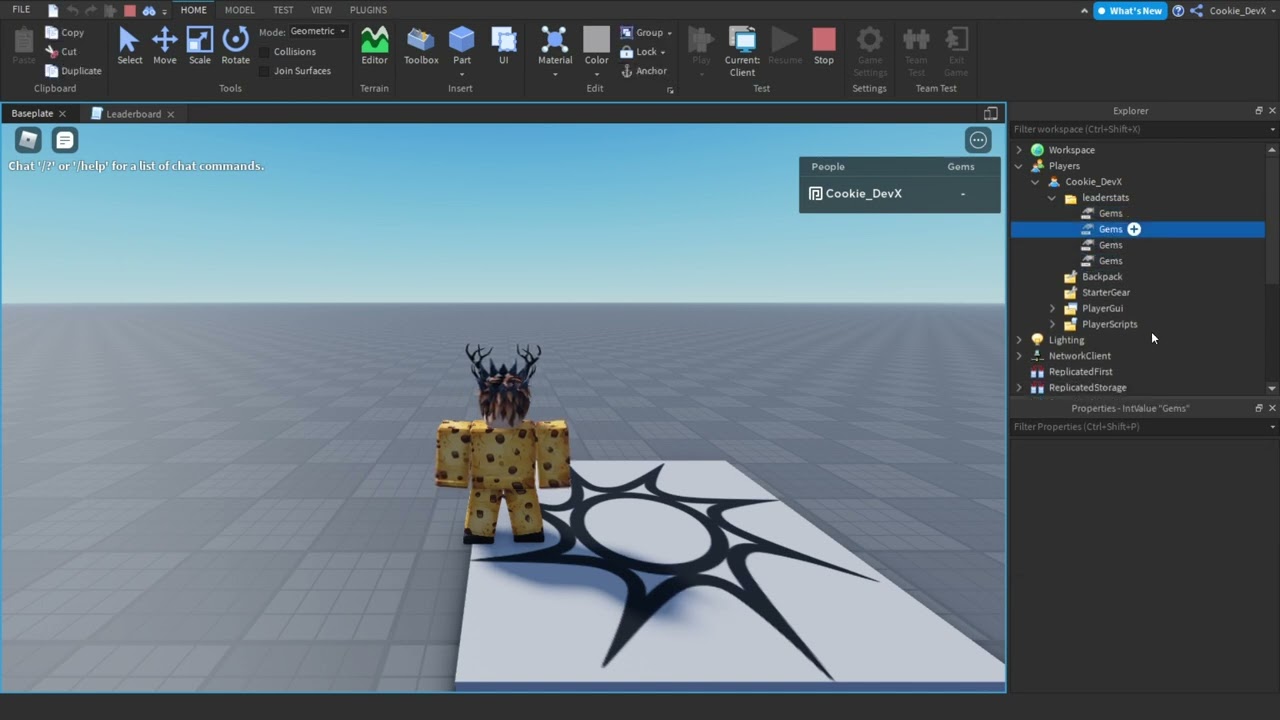
Task: Click the Explorer scrollbar down arrow
Action: click(x=1272, y=388)
